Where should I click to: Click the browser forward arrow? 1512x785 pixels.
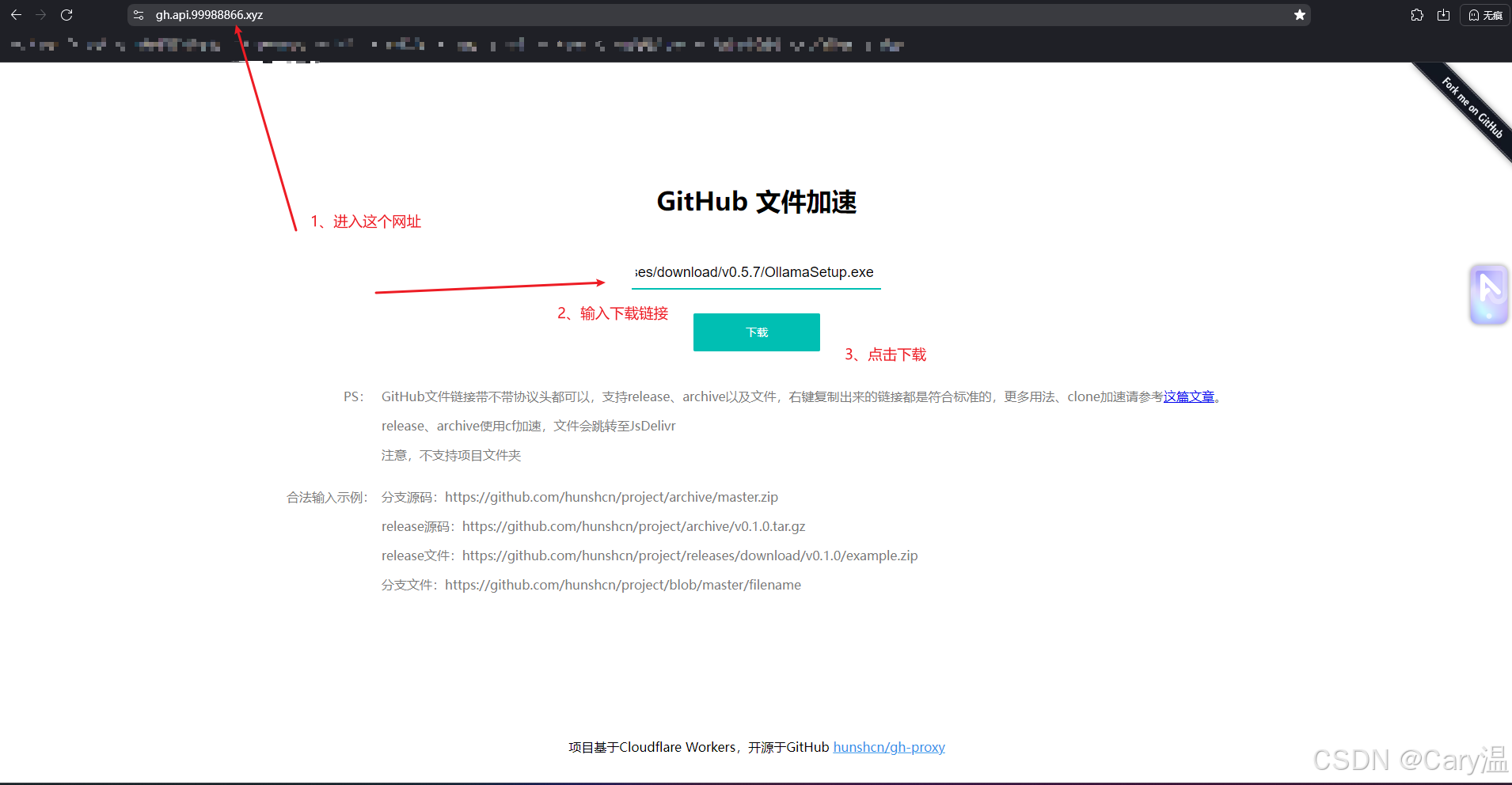[41, 15]
